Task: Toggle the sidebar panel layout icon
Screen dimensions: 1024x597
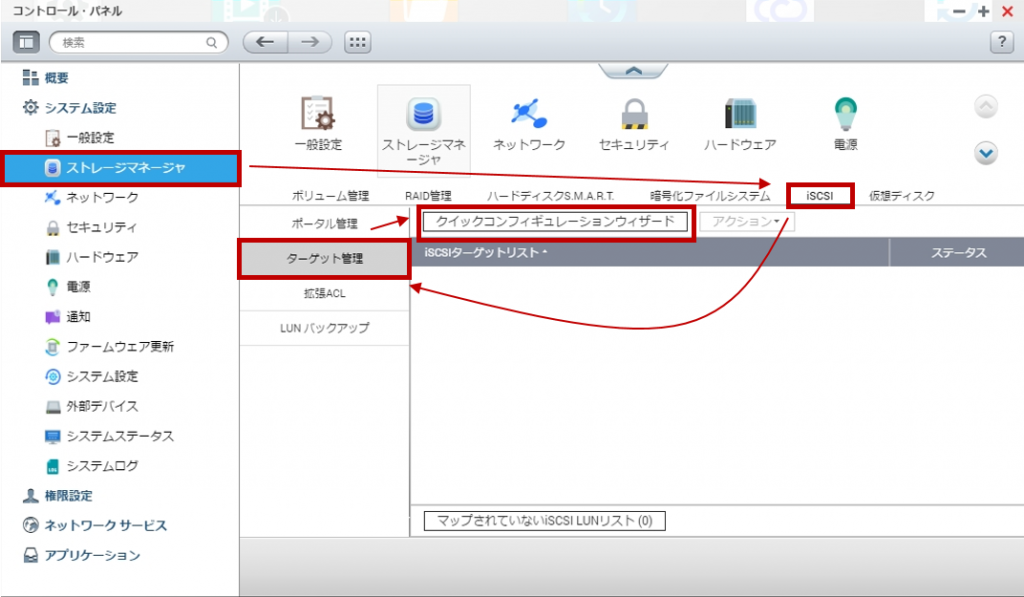Action: [x=26, y=42]
